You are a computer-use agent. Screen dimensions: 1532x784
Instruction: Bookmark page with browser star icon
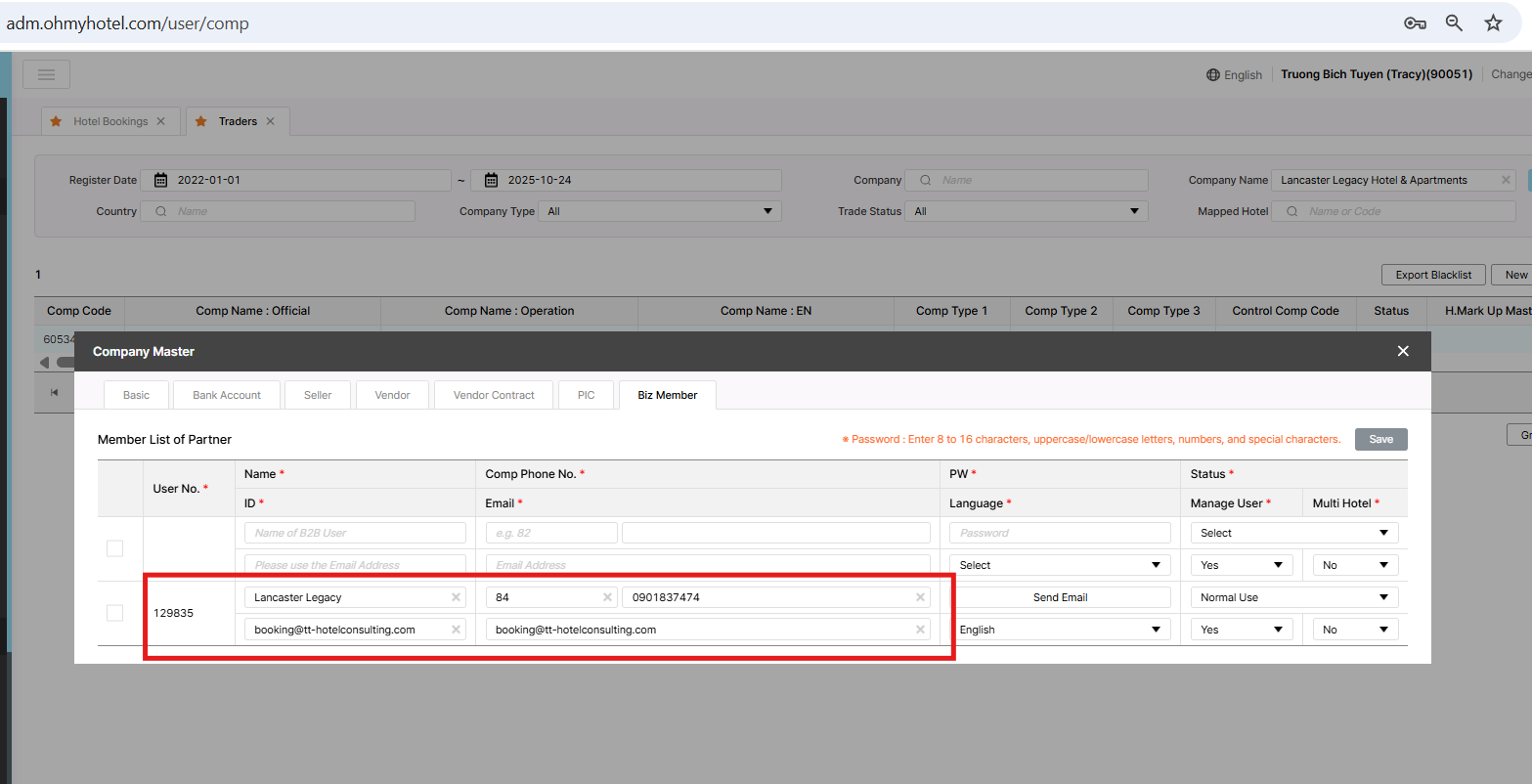(1493, 23)
